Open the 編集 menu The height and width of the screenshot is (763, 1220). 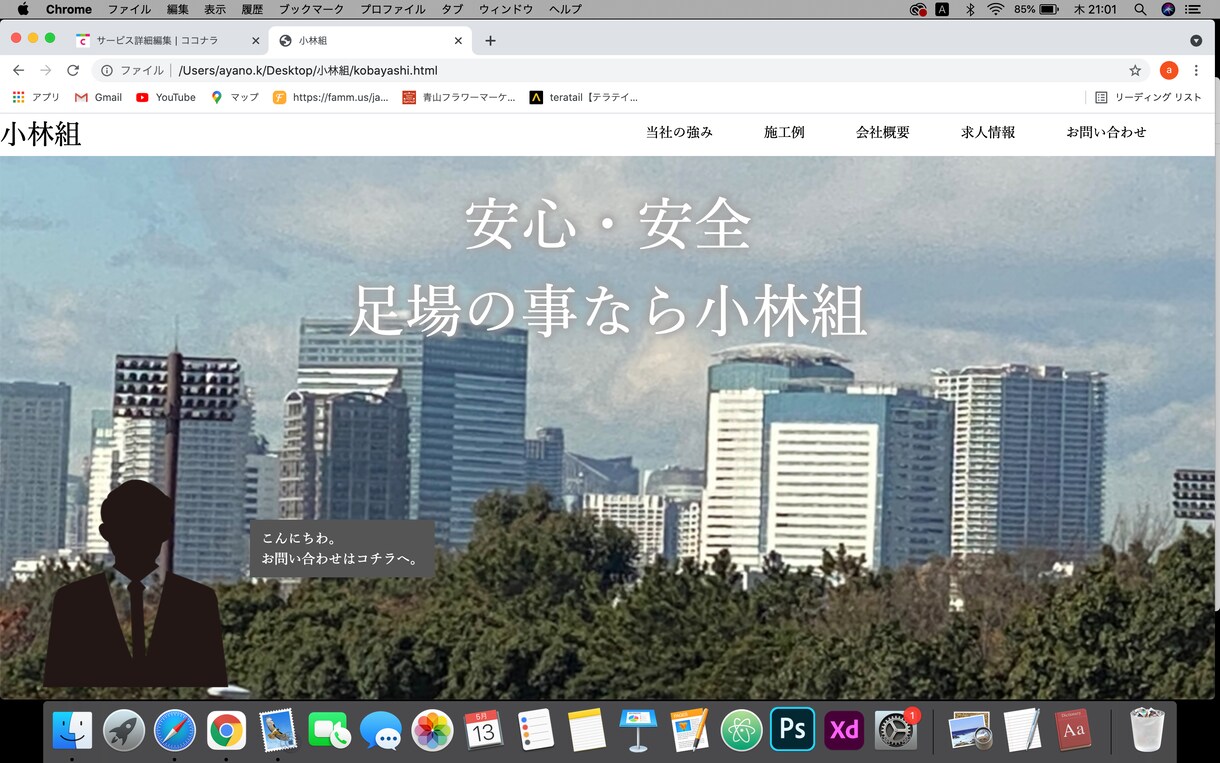click(x=178, y=9)
